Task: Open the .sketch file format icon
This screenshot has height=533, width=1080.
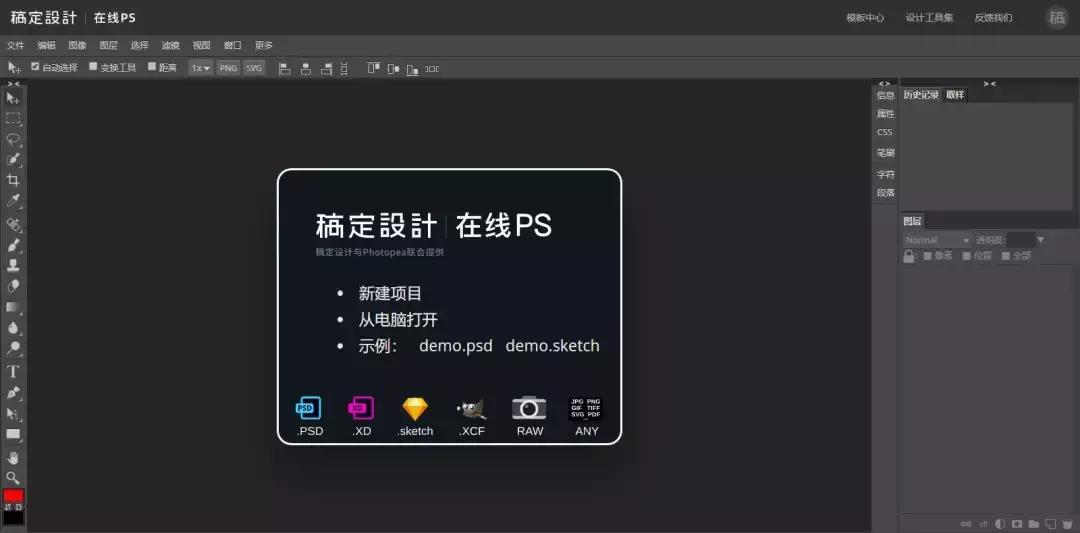Action: tap(415, 408)
